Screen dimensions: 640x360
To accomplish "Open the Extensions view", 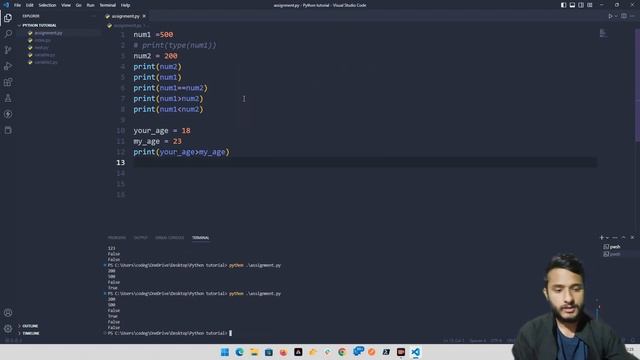I will (x=8, y=82).
